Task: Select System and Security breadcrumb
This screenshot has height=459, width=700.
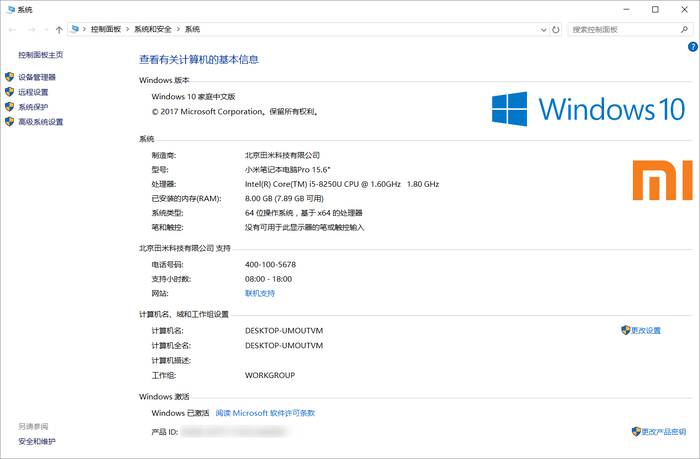Action: (x=153, y=29)
